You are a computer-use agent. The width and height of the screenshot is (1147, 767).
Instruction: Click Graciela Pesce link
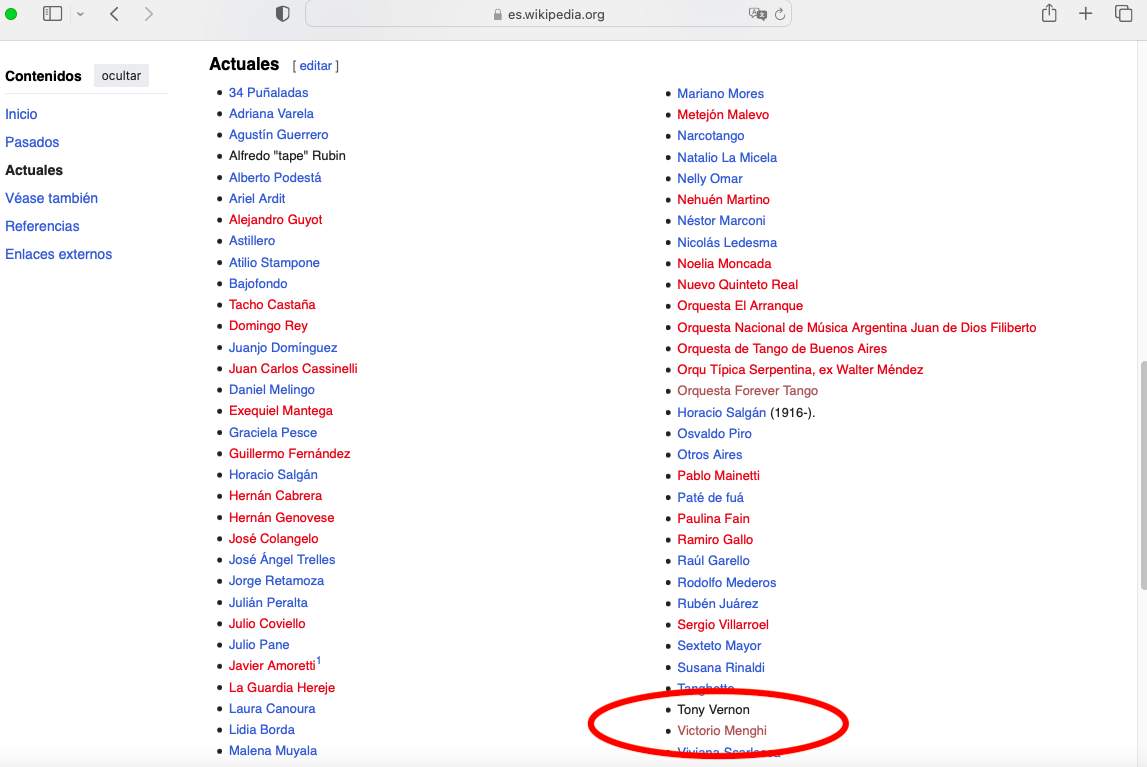pyautogui.click(x=273, y=433)
